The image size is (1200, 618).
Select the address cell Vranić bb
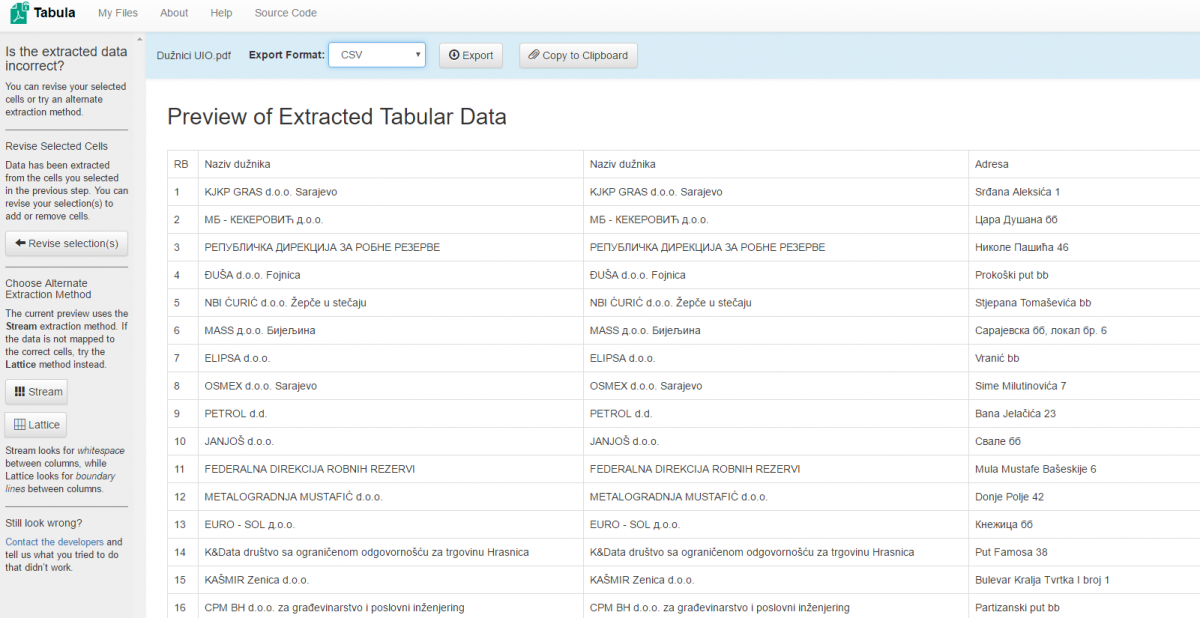(x=1084, y=358)
